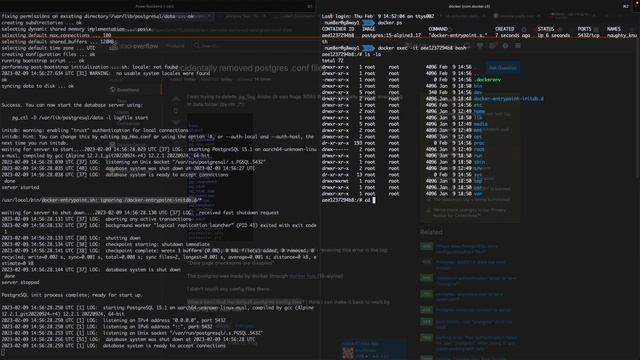640x360 pixels.
Task: Open the Stack Overflow help circle icon
Action: point(505,46)
